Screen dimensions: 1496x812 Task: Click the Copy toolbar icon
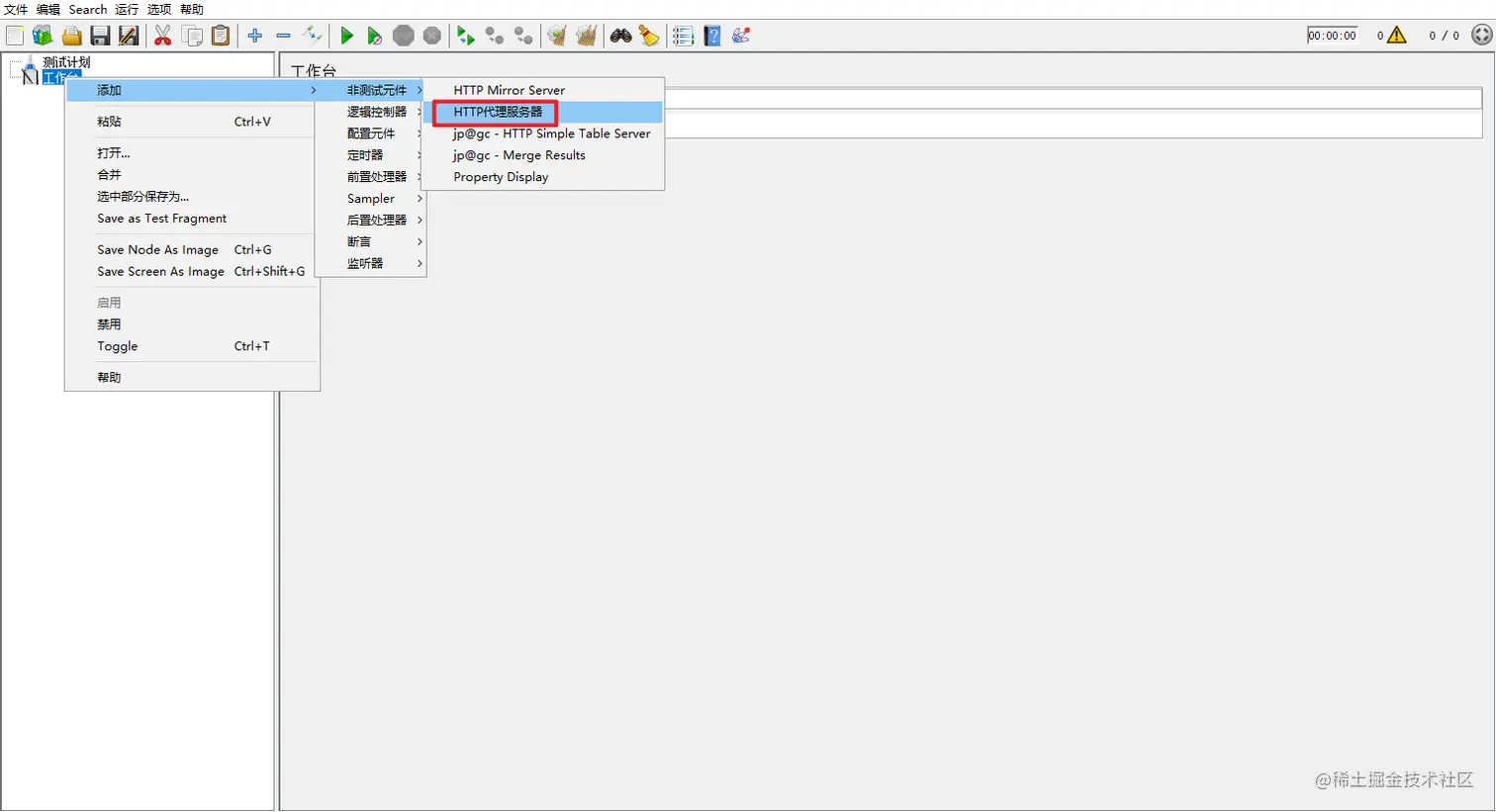pyautogui.click(x=192, y=36)
